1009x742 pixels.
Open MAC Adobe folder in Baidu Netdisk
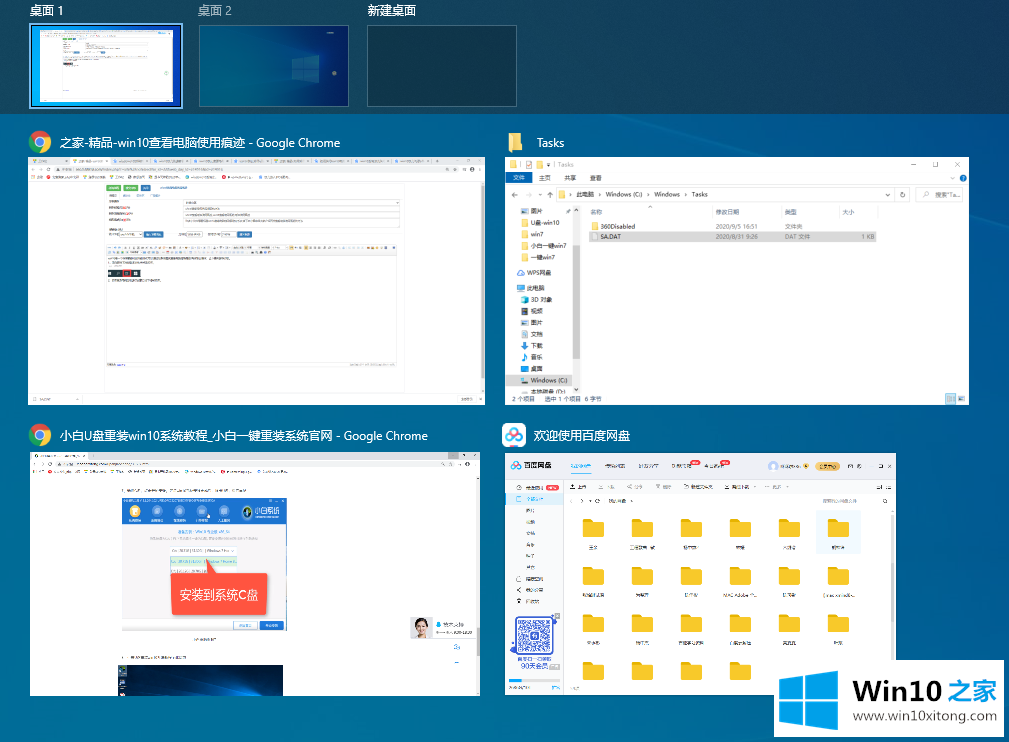click(740, 582)
